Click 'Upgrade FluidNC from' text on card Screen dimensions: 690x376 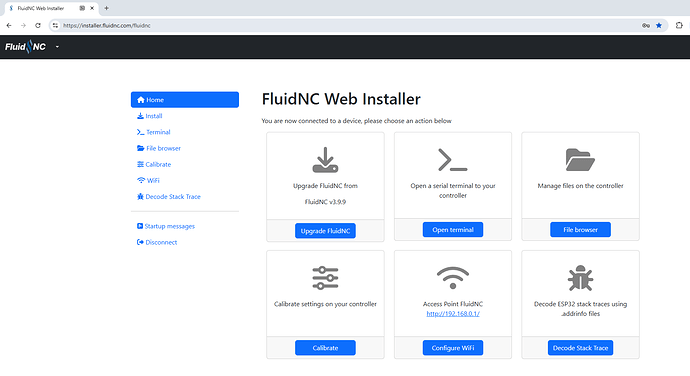(x=325, y=186)
